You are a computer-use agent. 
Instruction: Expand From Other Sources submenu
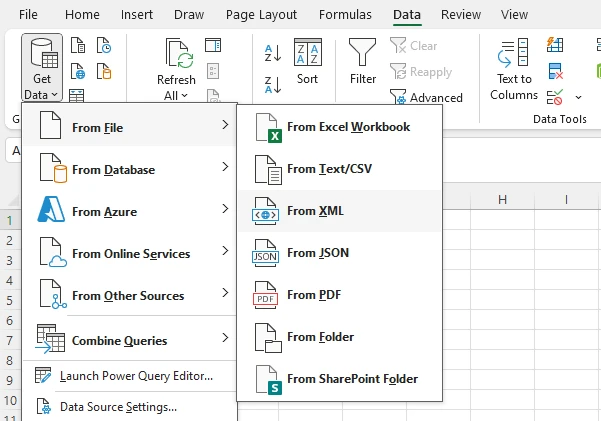130,294
